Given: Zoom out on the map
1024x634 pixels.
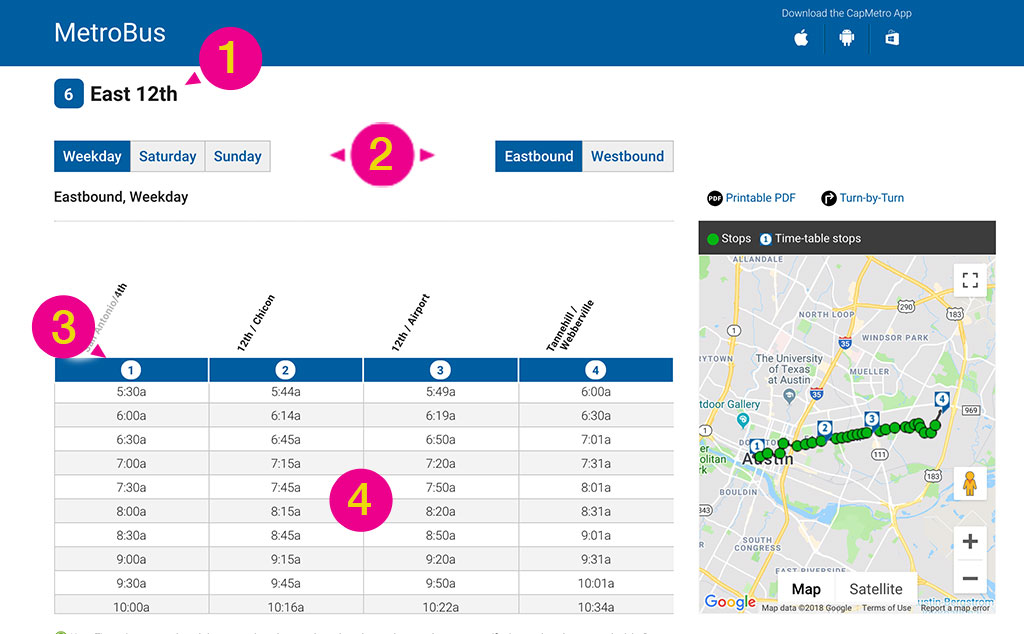Looking at the screenshot, I should (x=970, y=579).
